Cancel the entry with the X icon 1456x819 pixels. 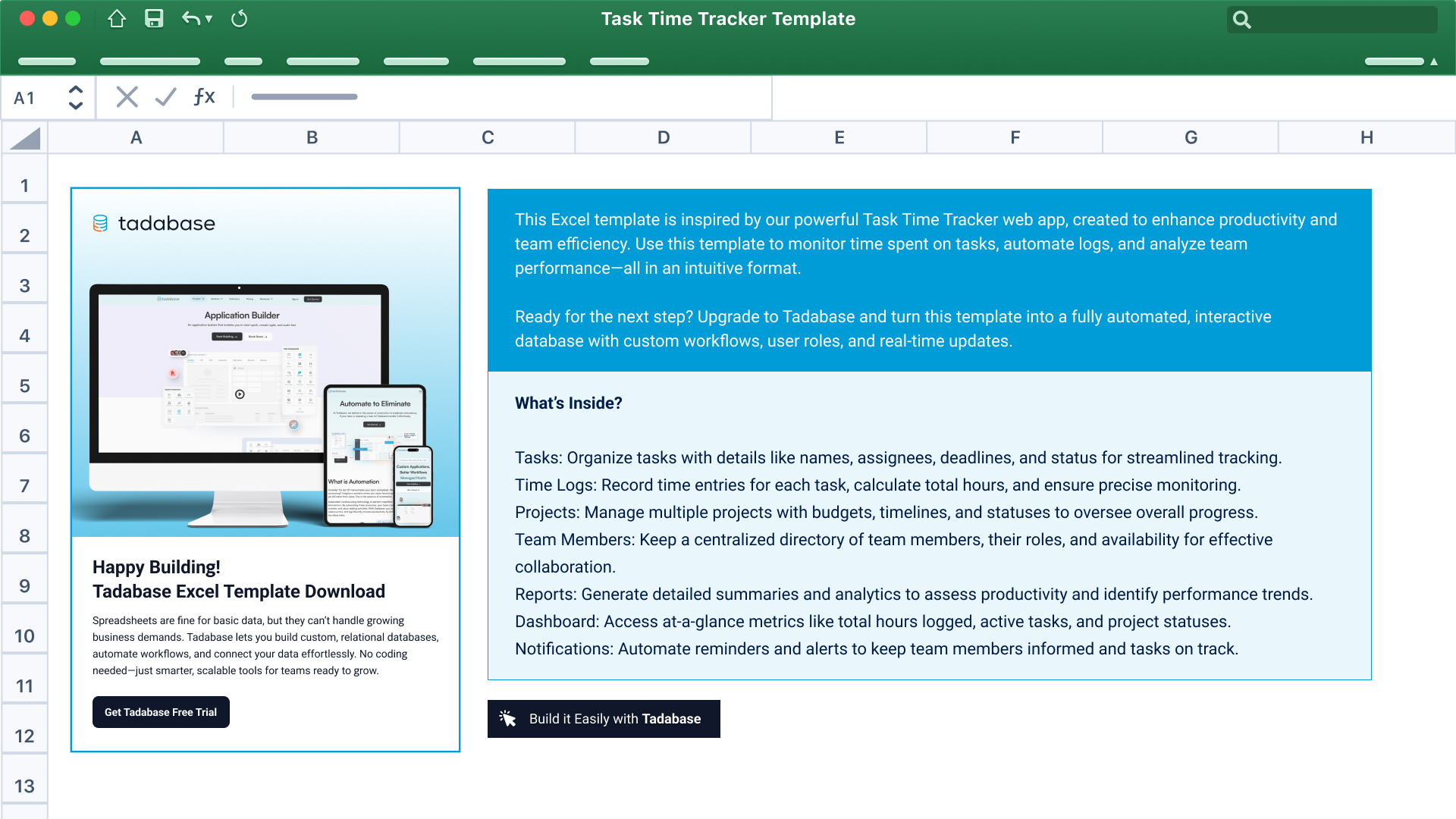click(127, 97)
